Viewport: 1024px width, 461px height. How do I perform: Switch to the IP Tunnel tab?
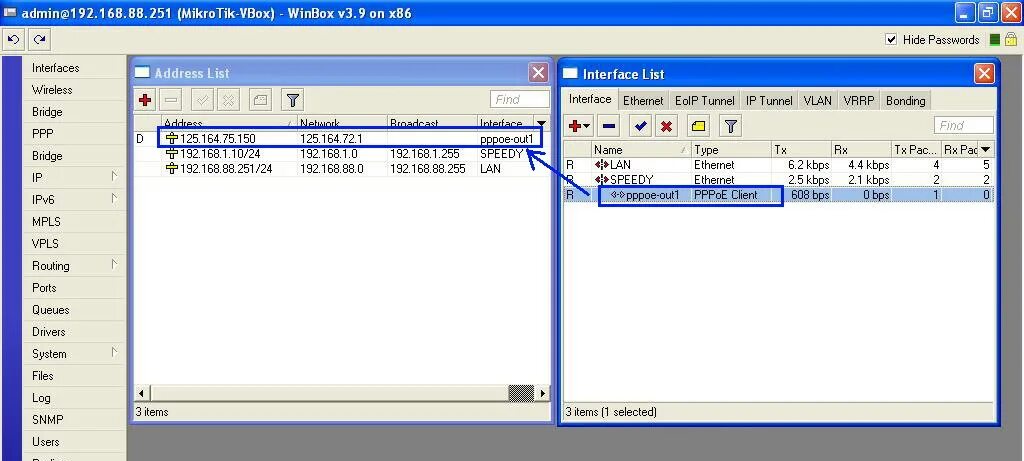coord(769,101)
